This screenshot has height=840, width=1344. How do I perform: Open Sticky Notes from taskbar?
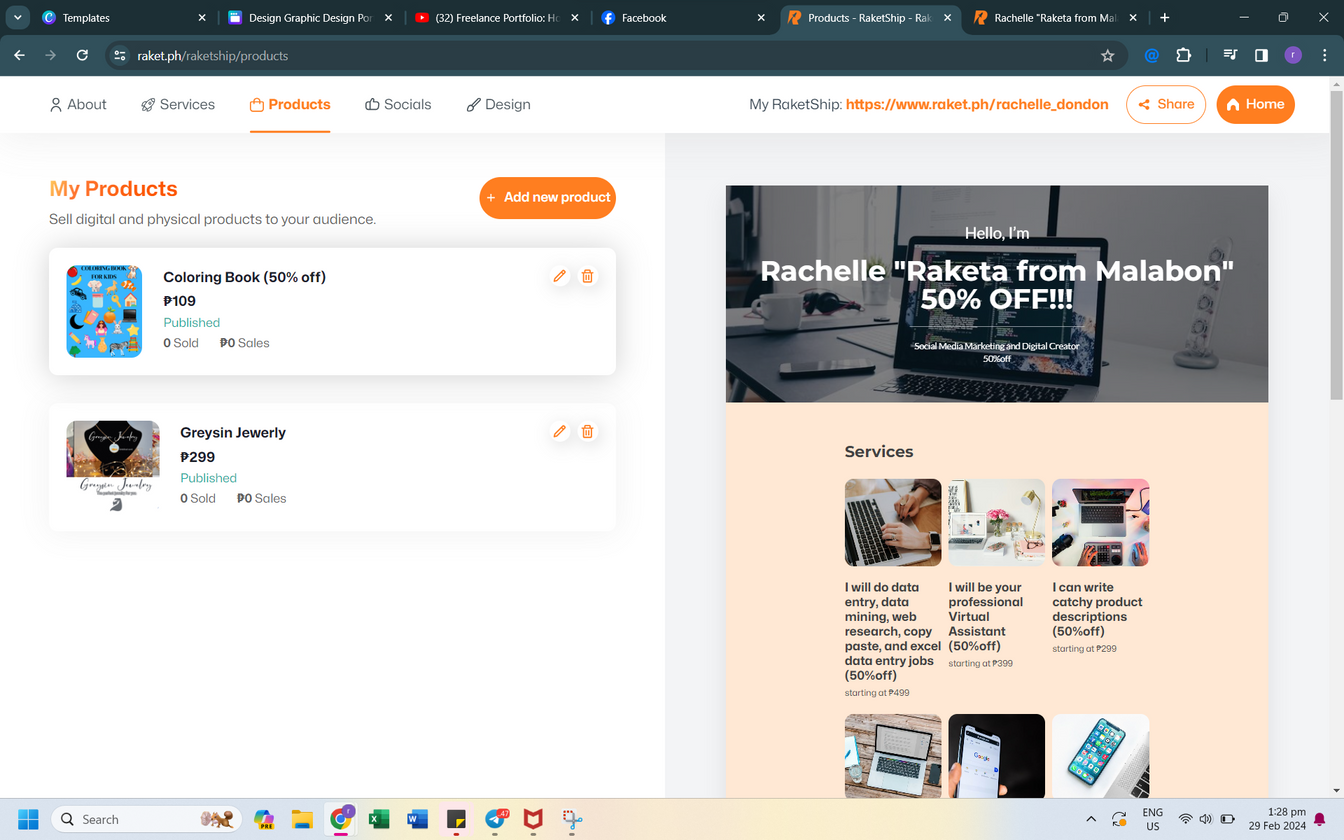[x=456, y=819]
